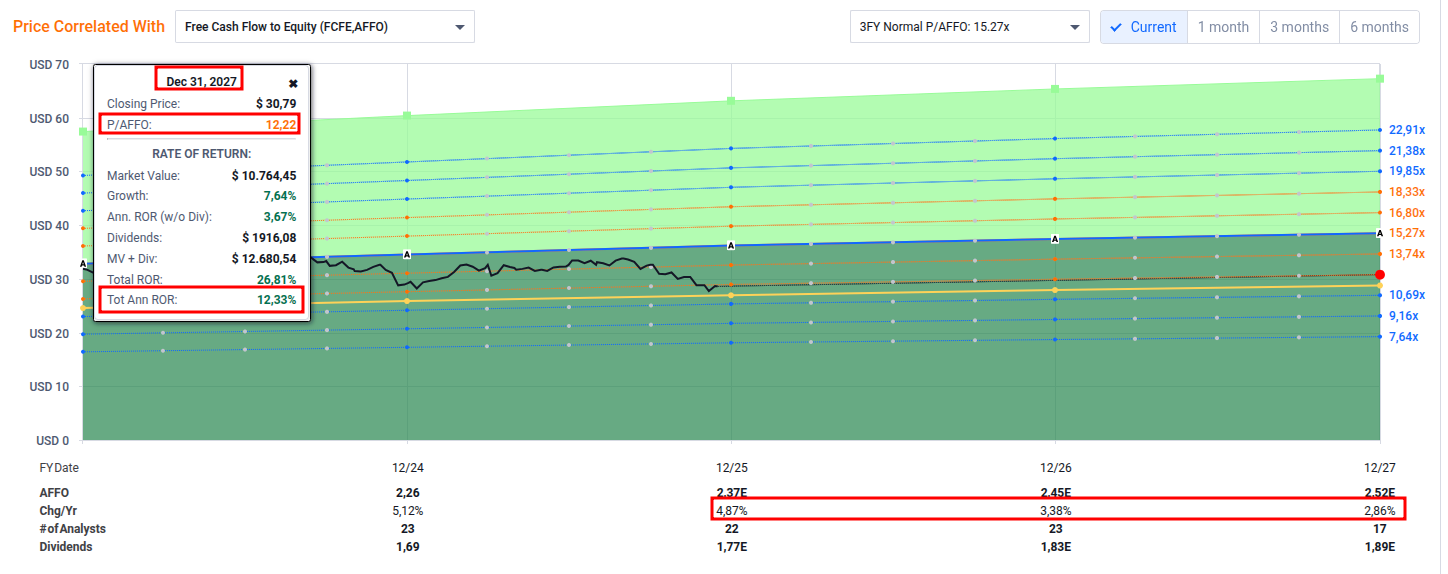This screenshot has height=574, width=1448.
Task: Click the 'A' marker at the 12/27 edge
Action: click(1380, 233)
